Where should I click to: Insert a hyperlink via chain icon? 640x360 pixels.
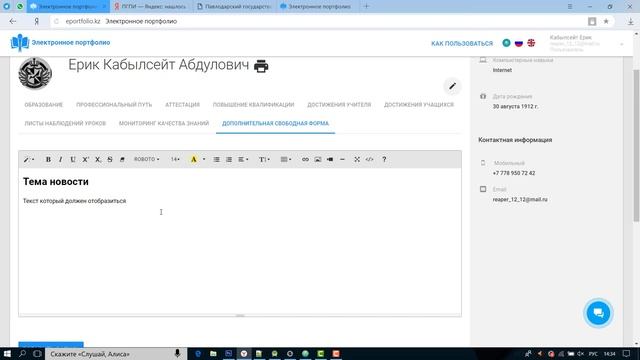pyautogui.click(x=305, y=160)
